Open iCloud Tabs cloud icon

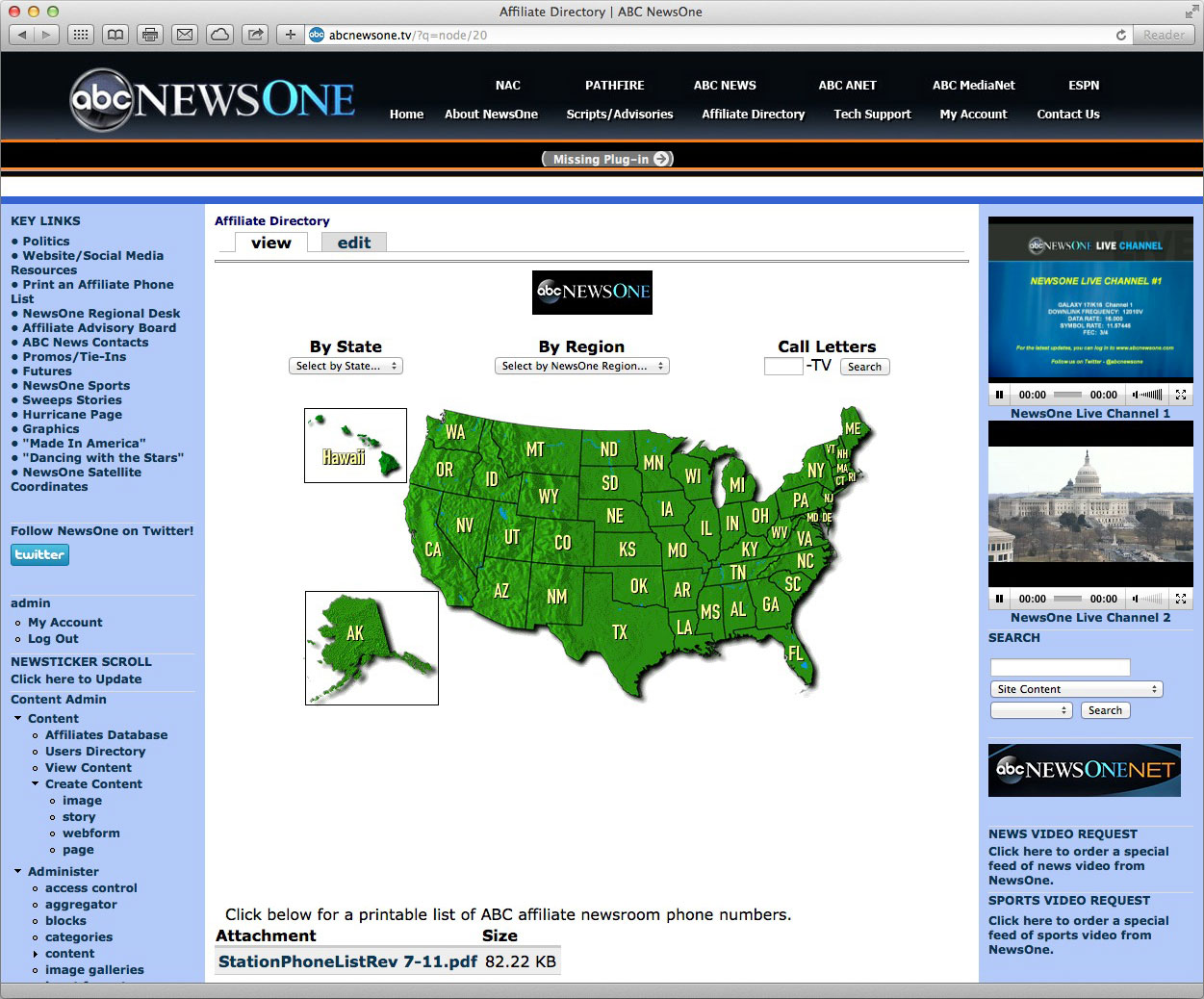[x=219, y=35]
